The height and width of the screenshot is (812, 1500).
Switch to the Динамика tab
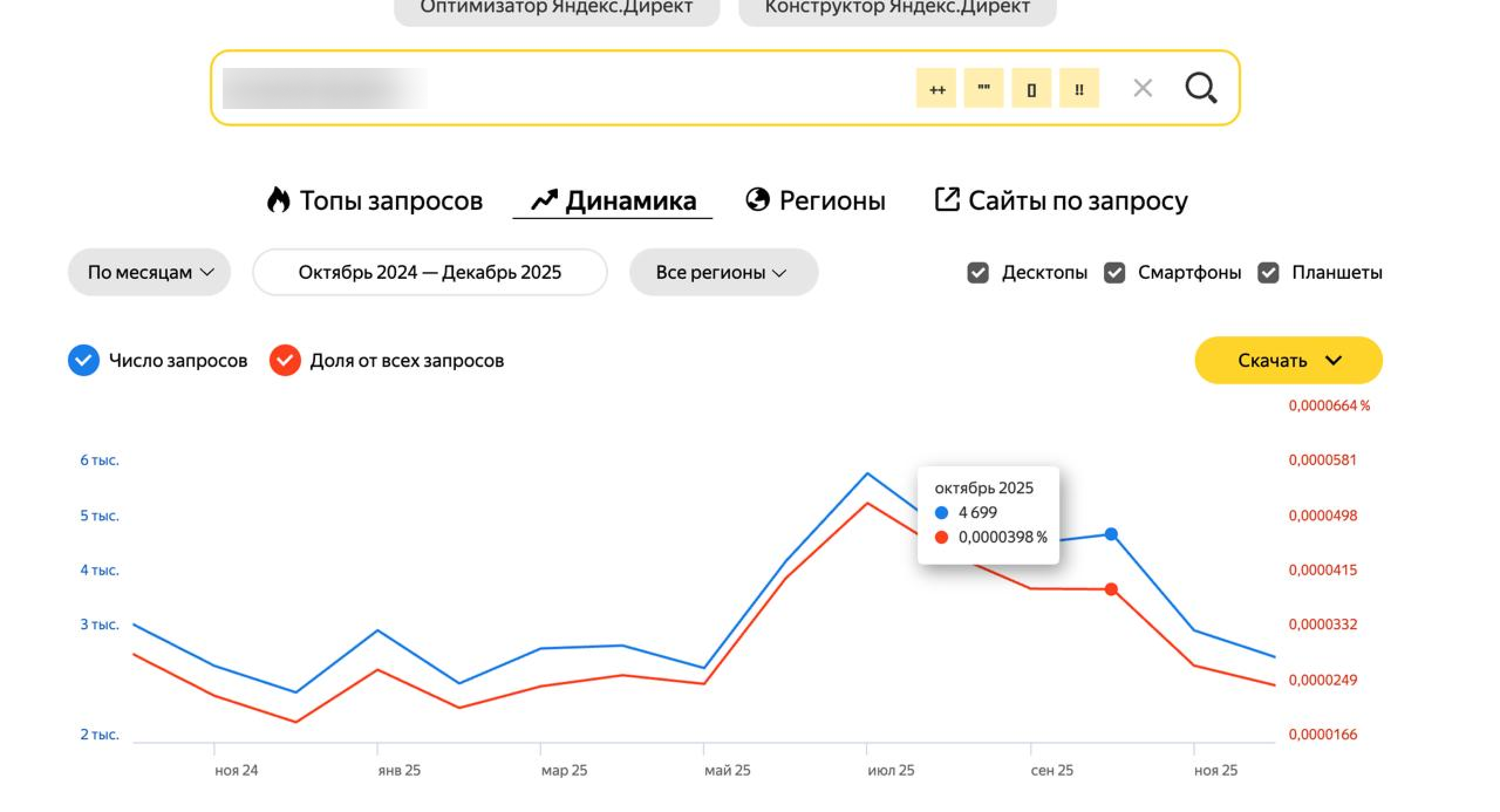pyautogui.click(x=613, y=200)
